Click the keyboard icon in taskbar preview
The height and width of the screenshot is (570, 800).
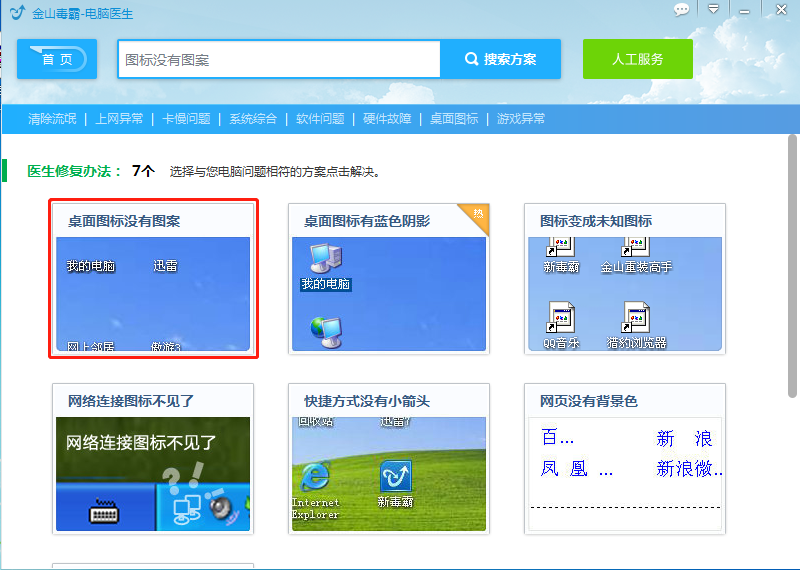104,511
